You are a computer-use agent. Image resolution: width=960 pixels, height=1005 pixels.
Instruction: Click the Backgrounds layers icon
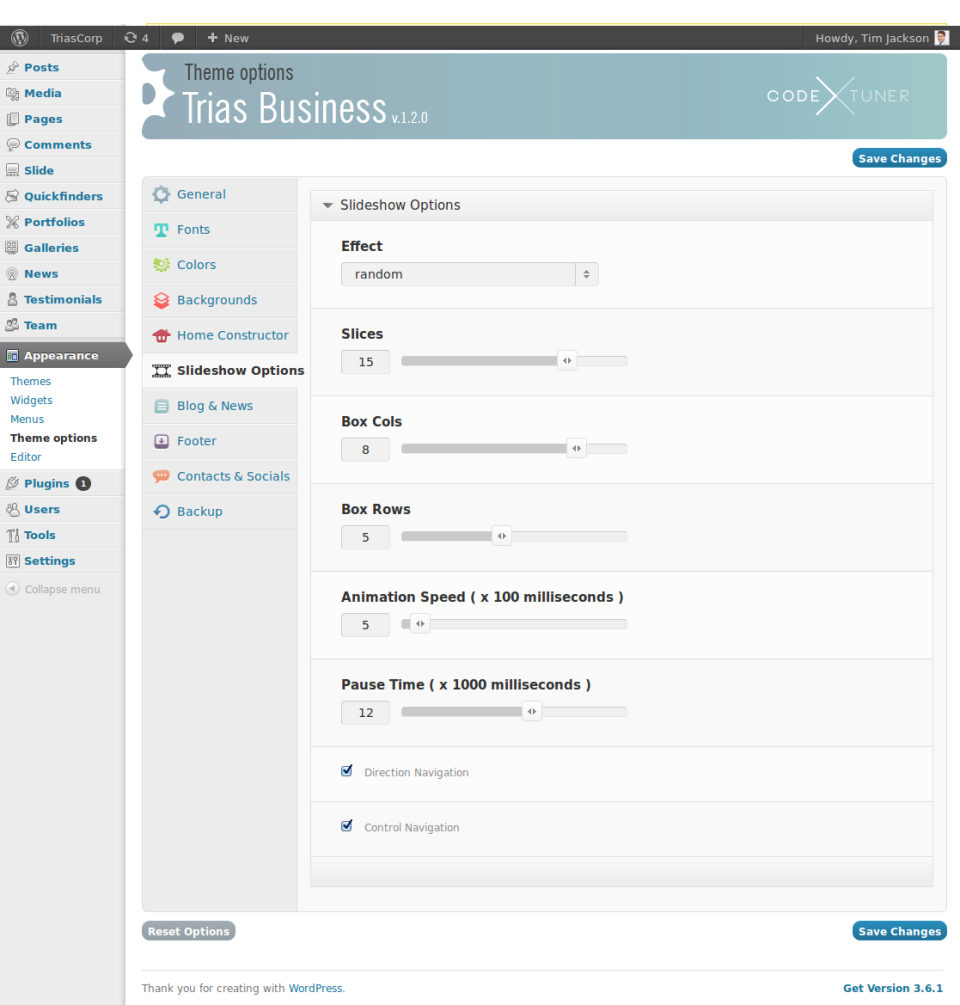point(161,300)
